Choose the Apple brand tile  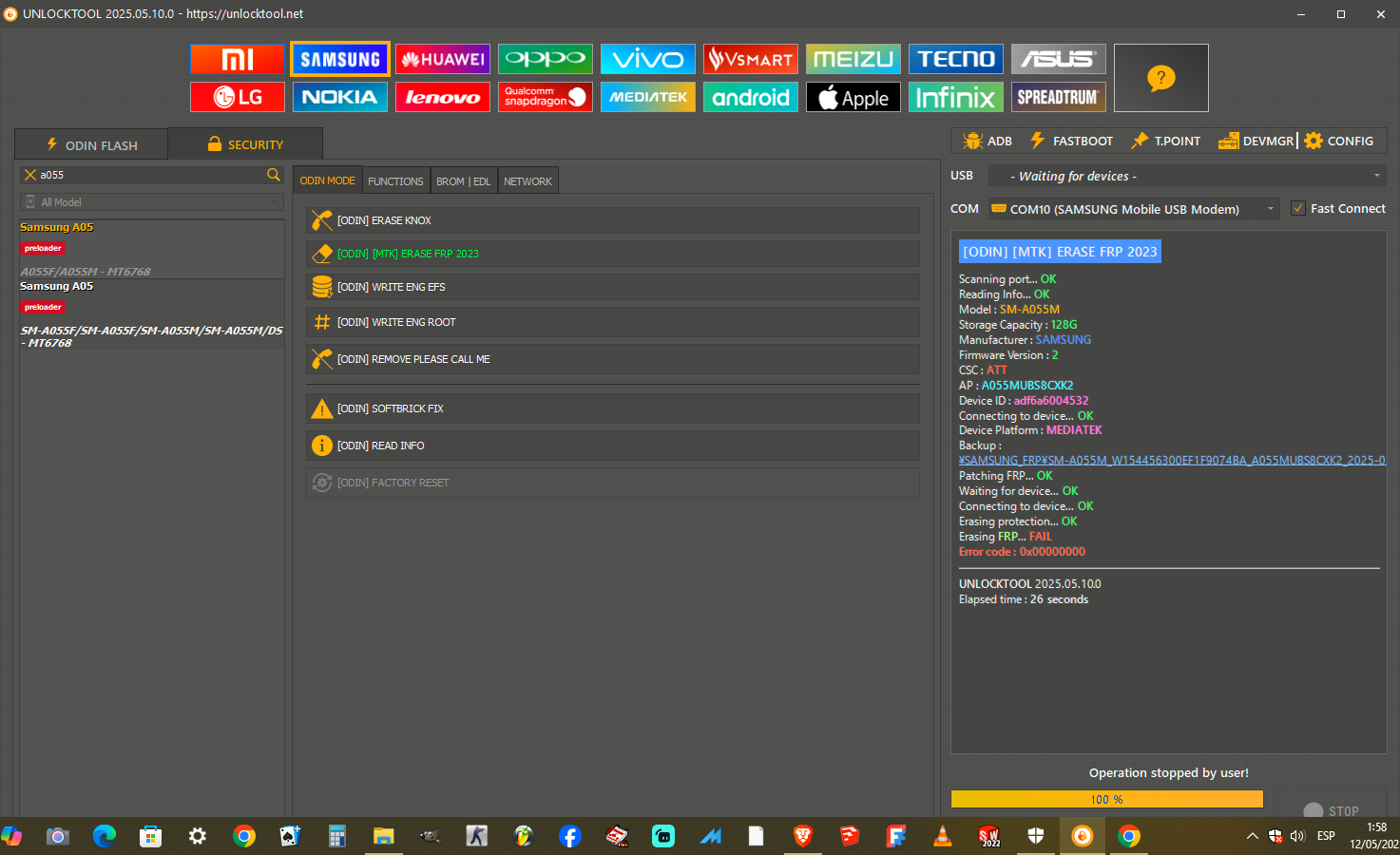853,97
